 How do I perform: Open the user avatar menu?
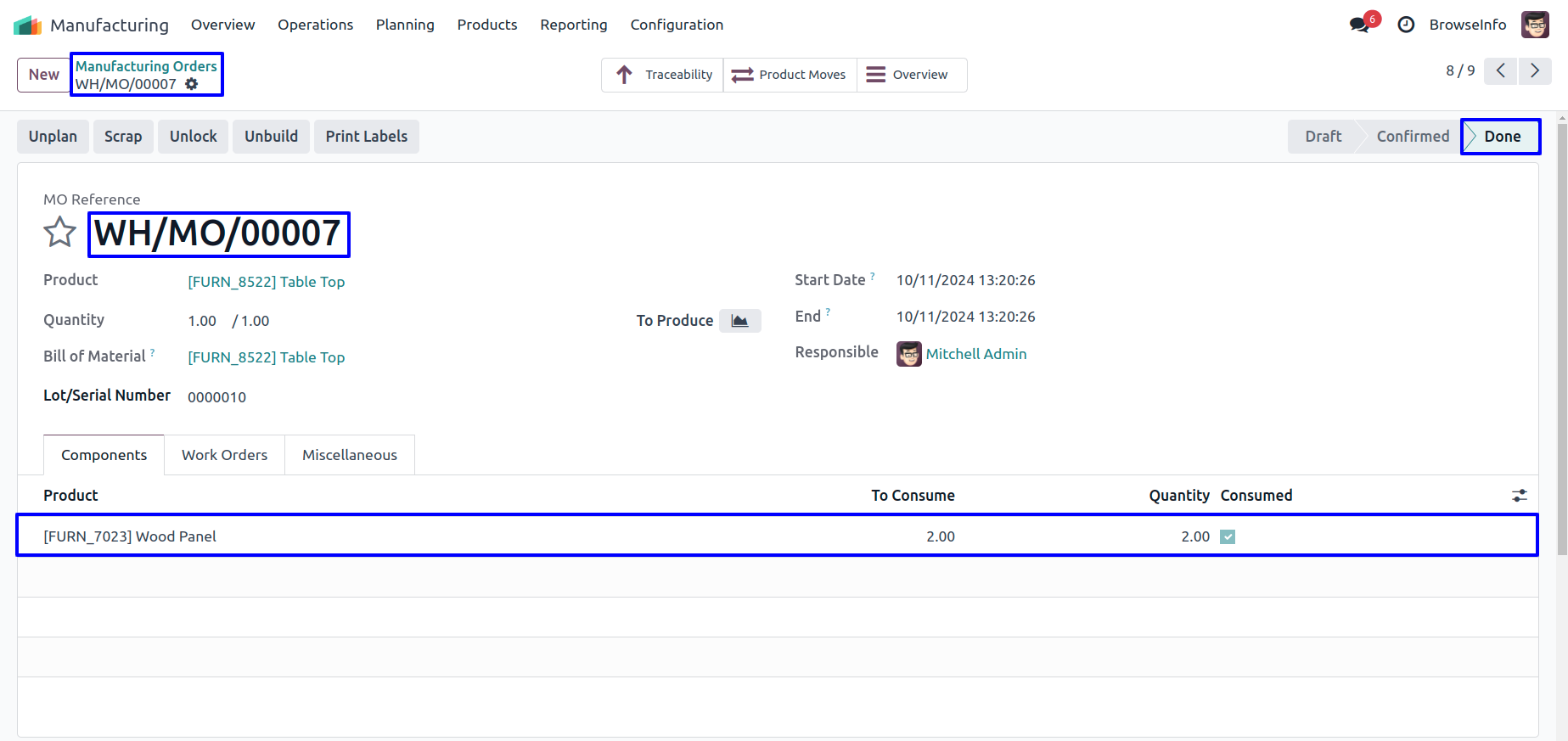tap(1535, 25)
